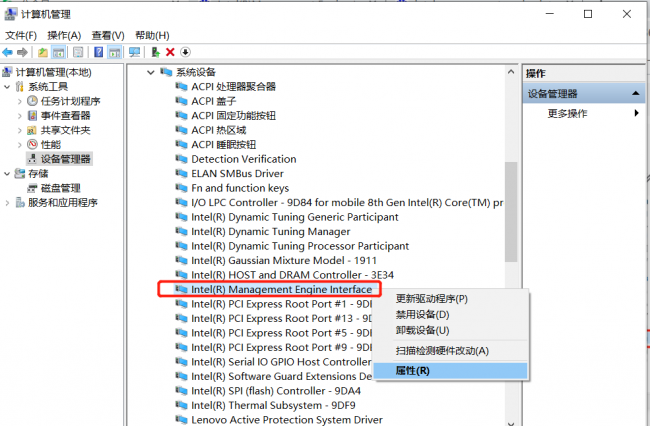
Task: Click the 系统工具 tools icon
Action: [19, 86]
